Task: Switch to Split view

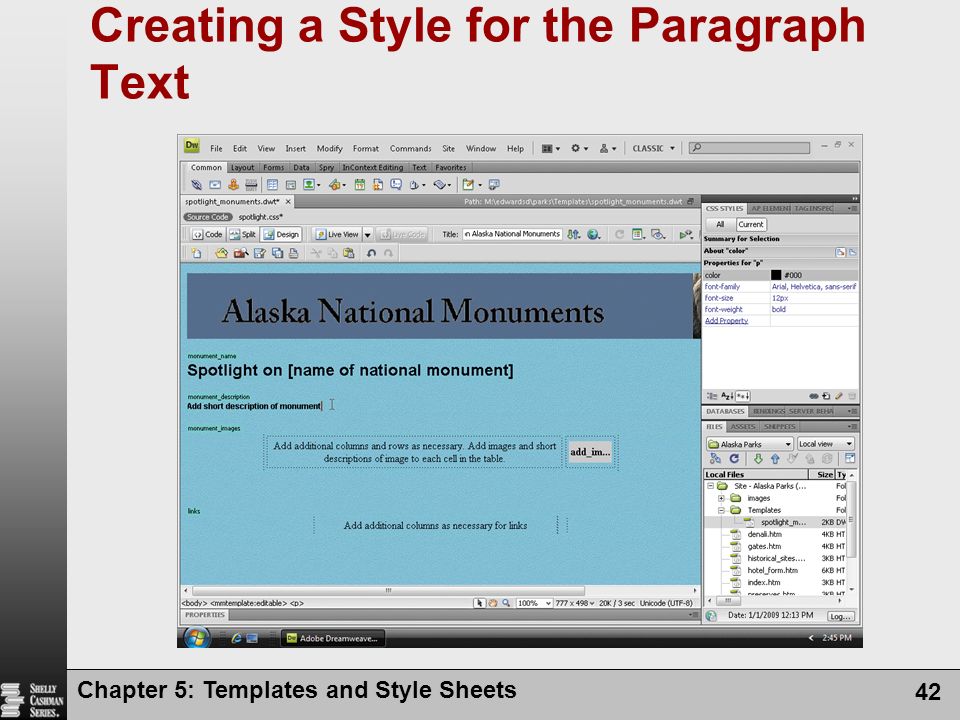Action: coord(242,234)
